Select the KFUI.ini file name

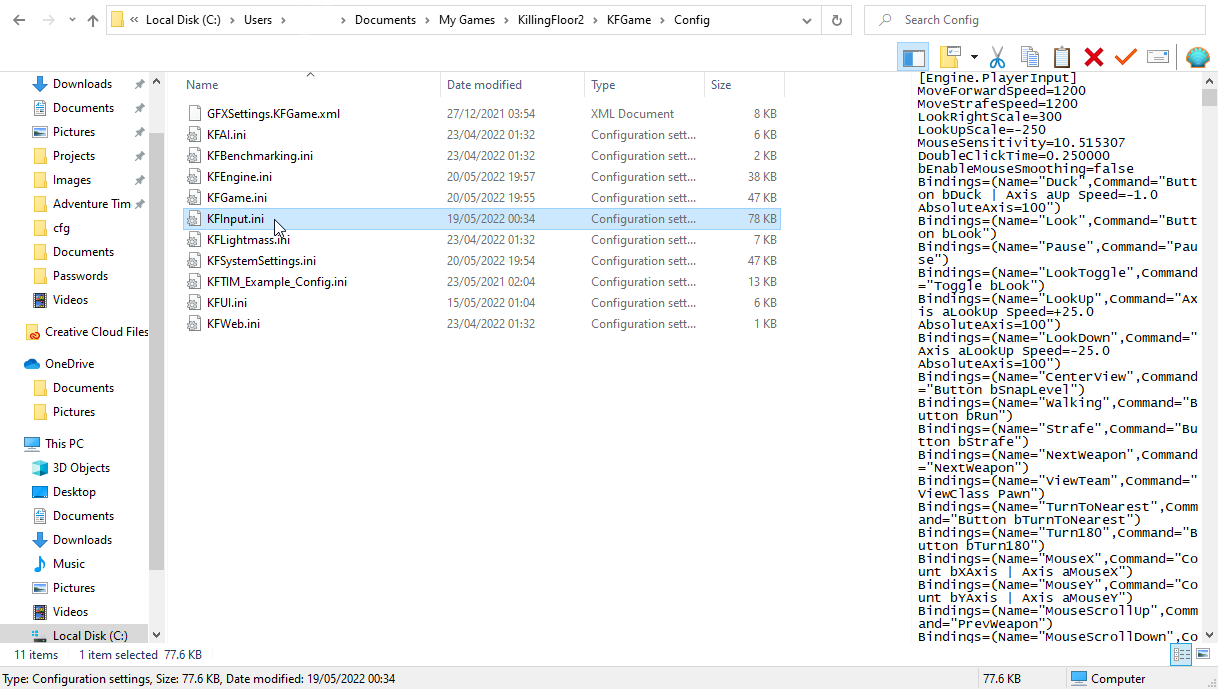pyautogui.click(x=227, y=303)
